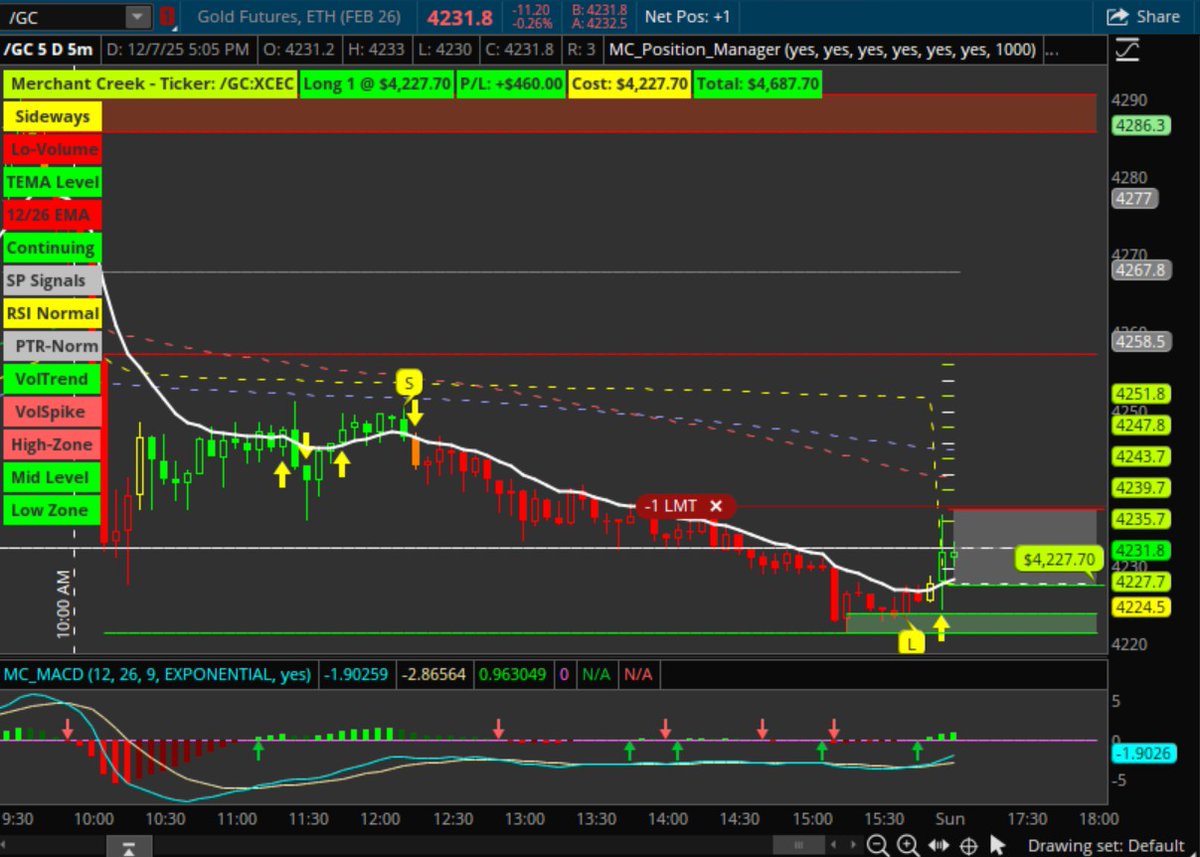Click the Cost: $4,227.70 label
The image size is (1200, 857).
point(629,84)
